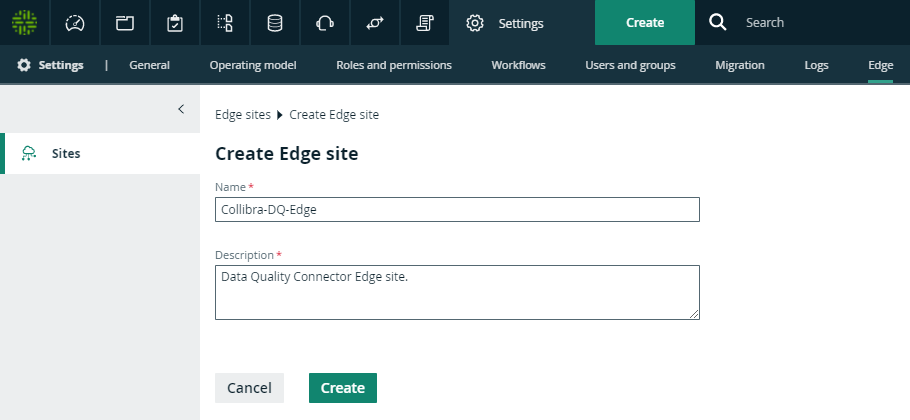Open the headset helpdesk icon

pyautogui.click(x=324, y=22)
